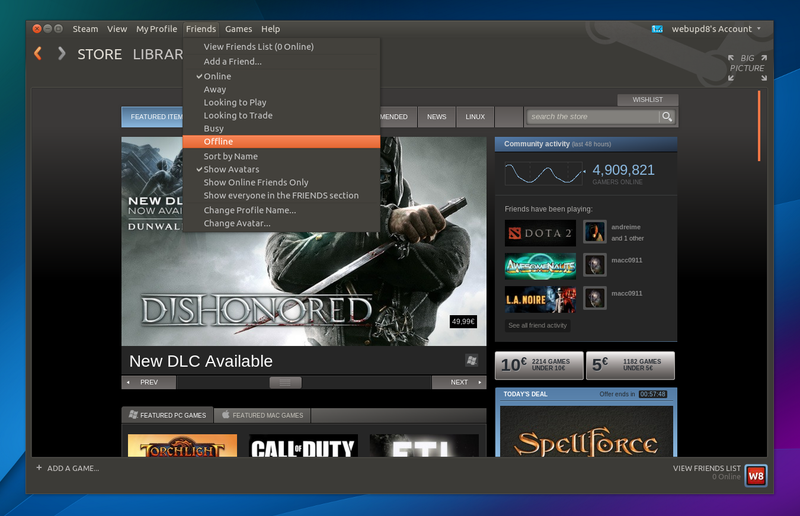800x516 pixels.
Task: Open the W8 avatar at bottom right
Action: tap(756, 476)
